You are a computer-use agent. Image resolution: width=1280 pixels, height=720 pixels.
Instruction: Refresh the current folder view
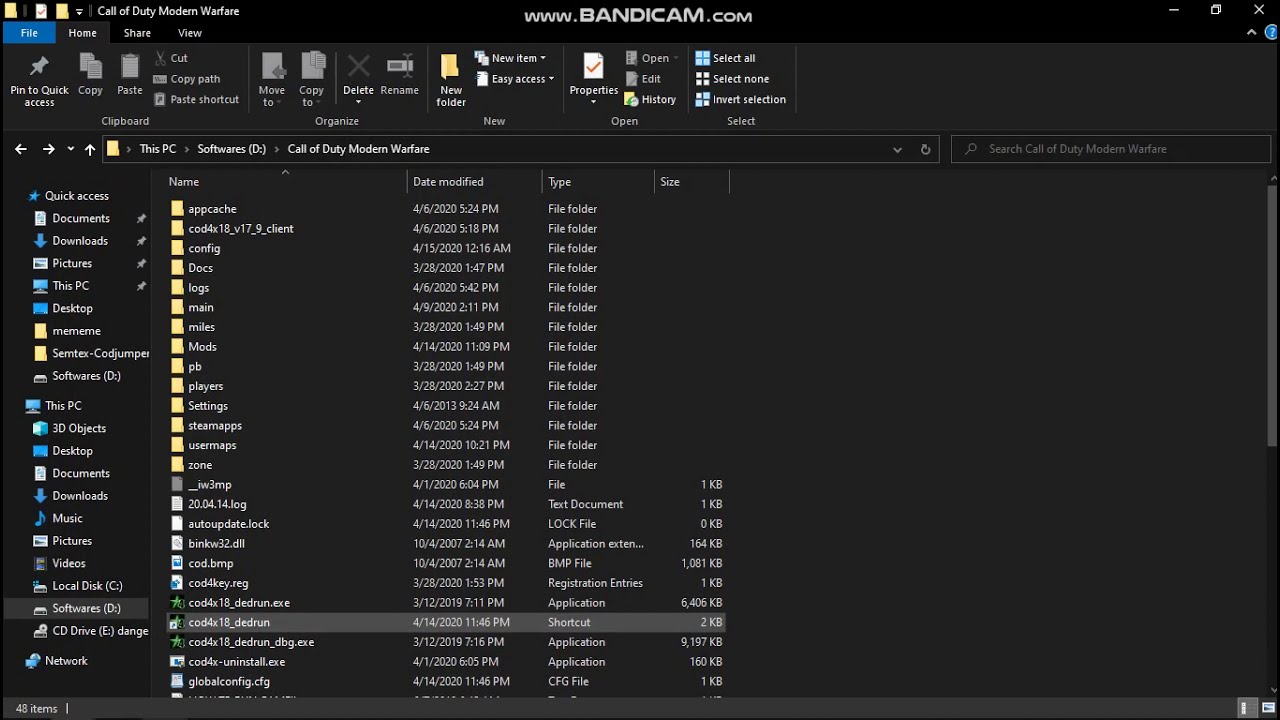click(x=925, y=149)
